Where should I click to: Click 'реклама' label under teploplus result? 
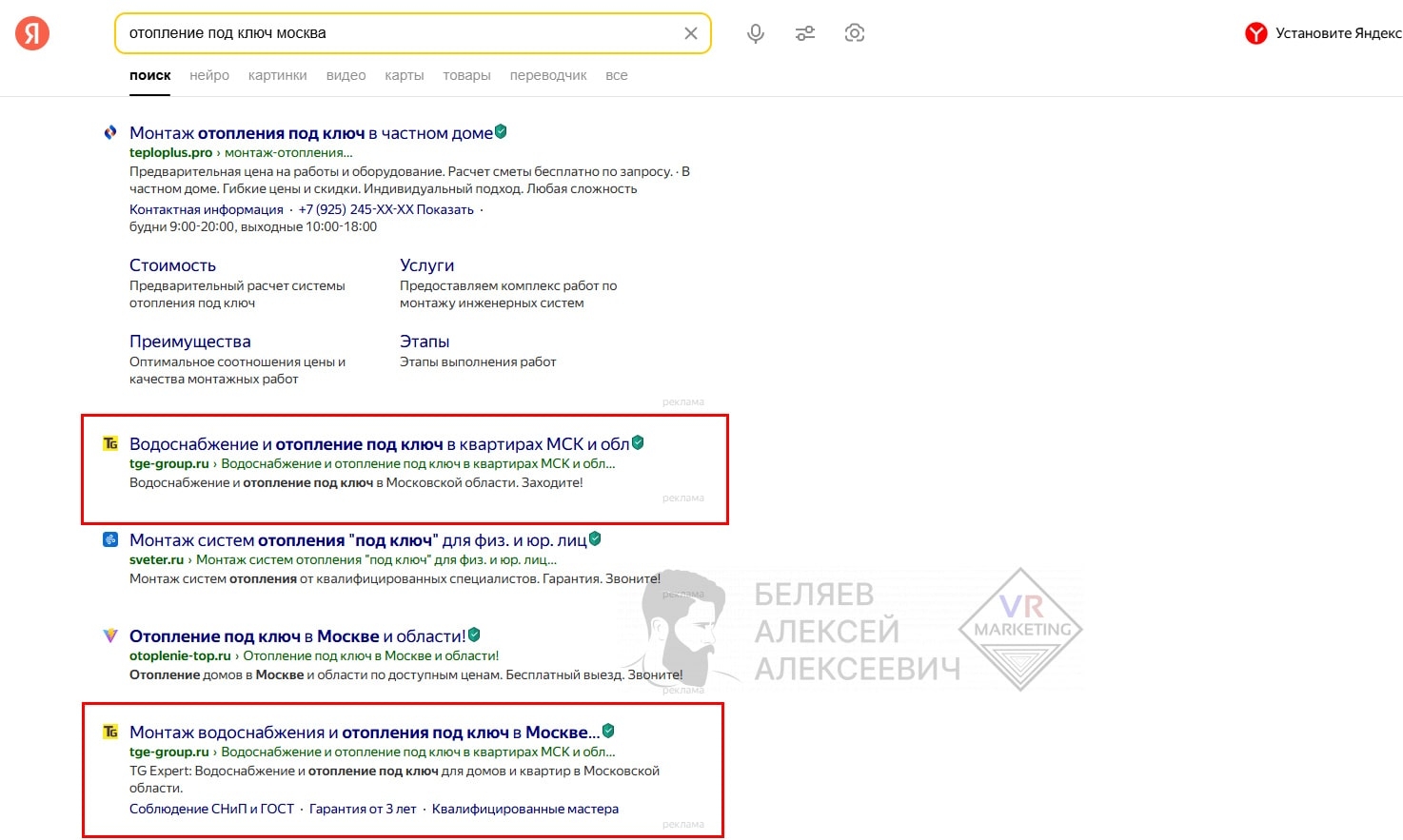(x=683, y=402)
